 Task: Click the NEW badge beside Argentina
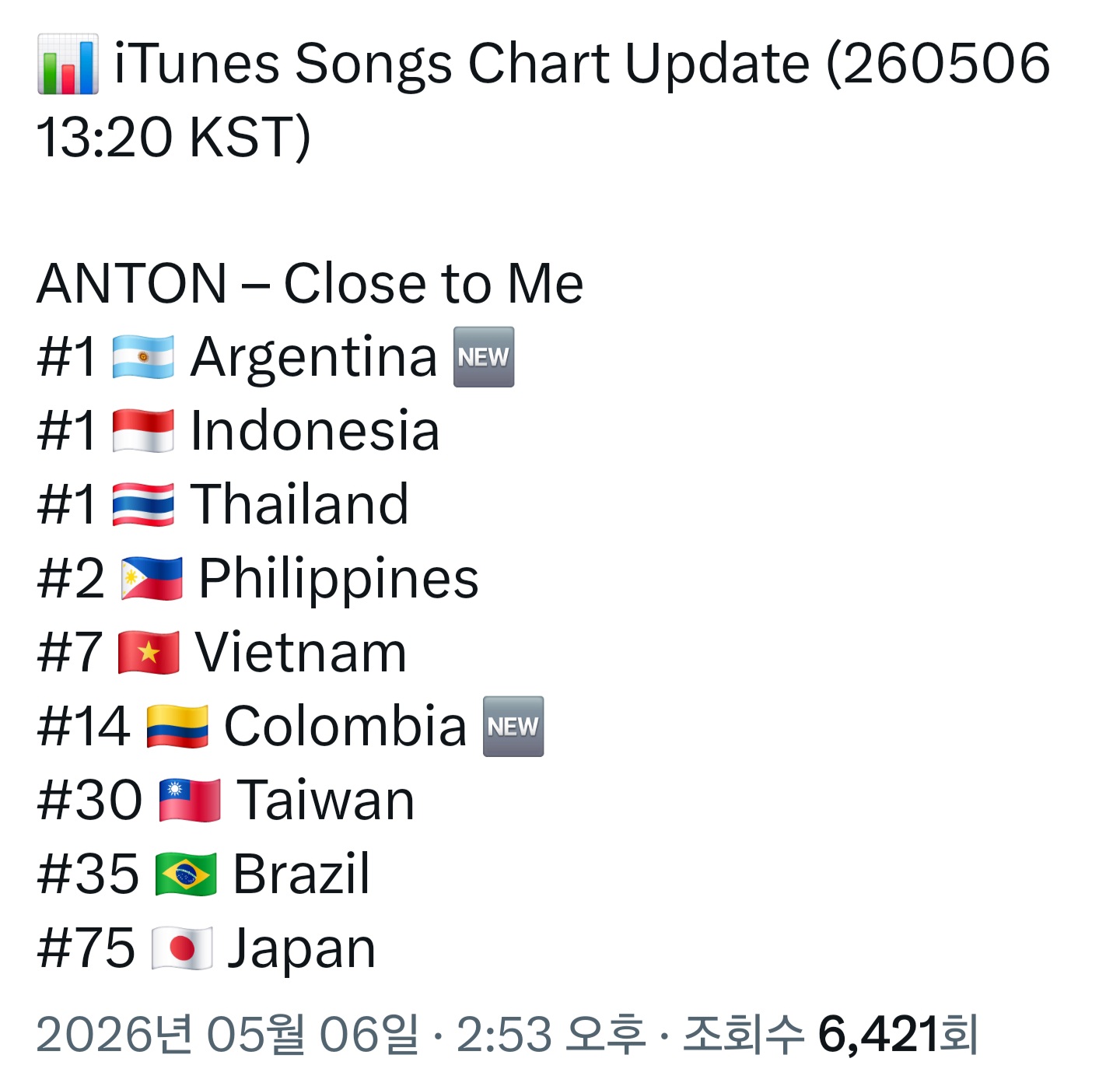coord(484,357)
